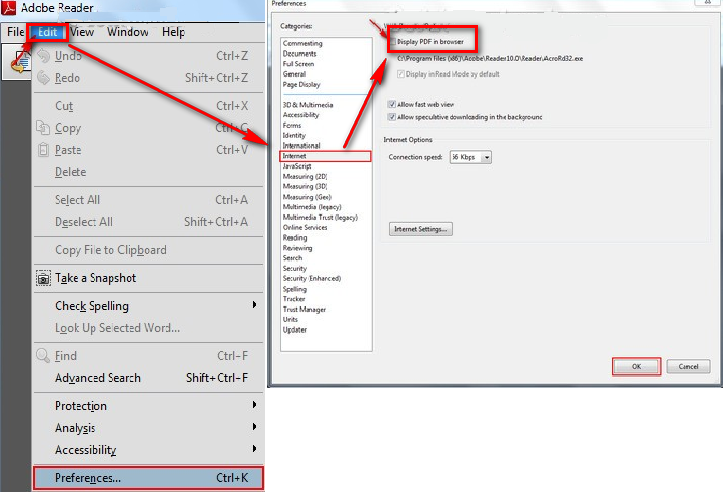Choose Delete in the Edit menu
This screenshot has width=725, height=492.
pos(148,172)
